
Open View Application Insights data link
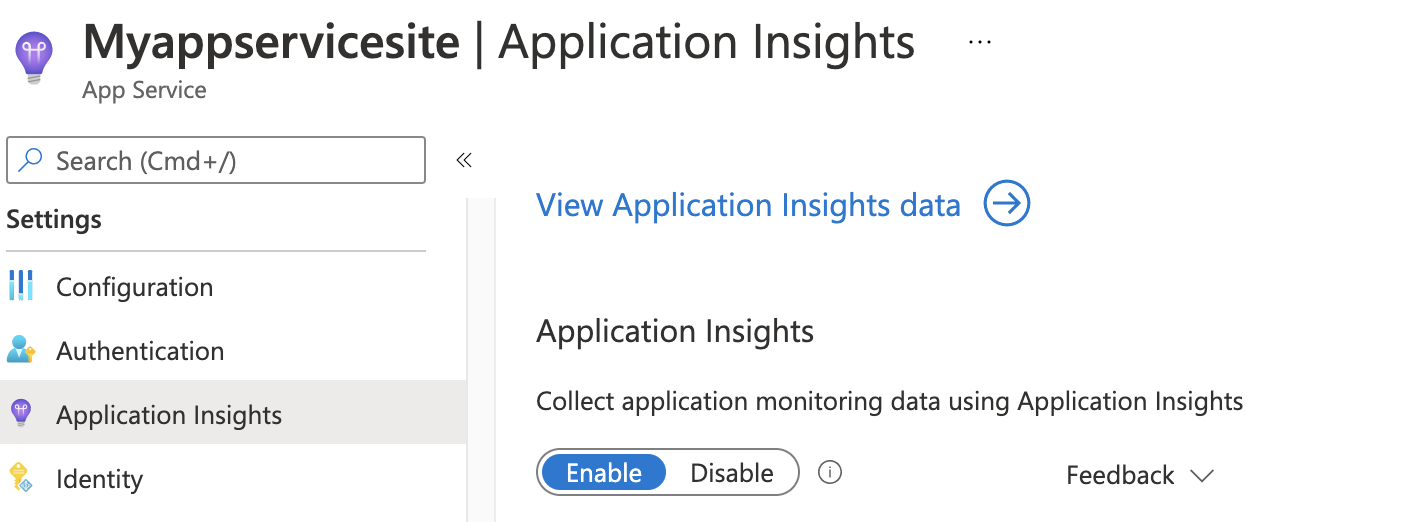tap(748, 205)
